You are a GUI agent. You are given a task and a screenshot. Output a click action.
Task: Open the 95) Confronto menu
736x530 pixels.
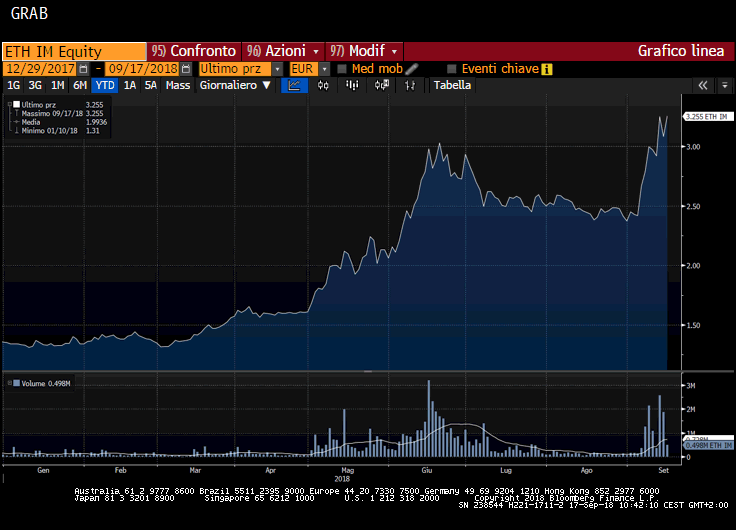(194, 51)
